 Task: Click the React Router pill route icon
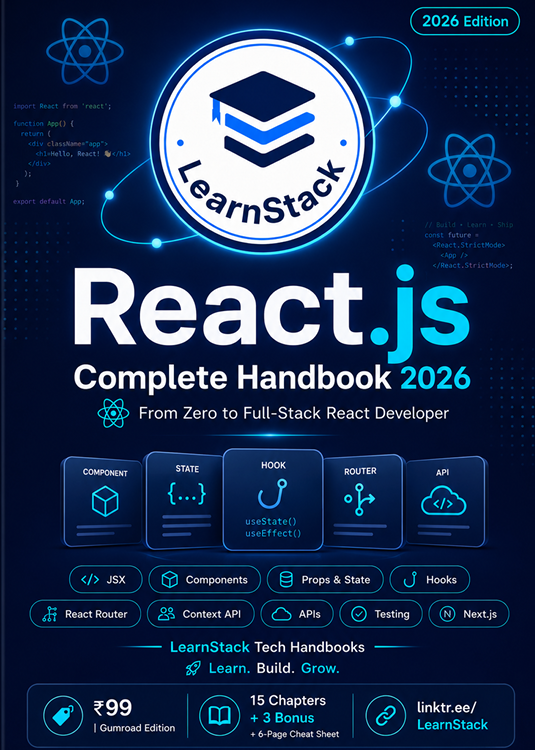(50, 614)
